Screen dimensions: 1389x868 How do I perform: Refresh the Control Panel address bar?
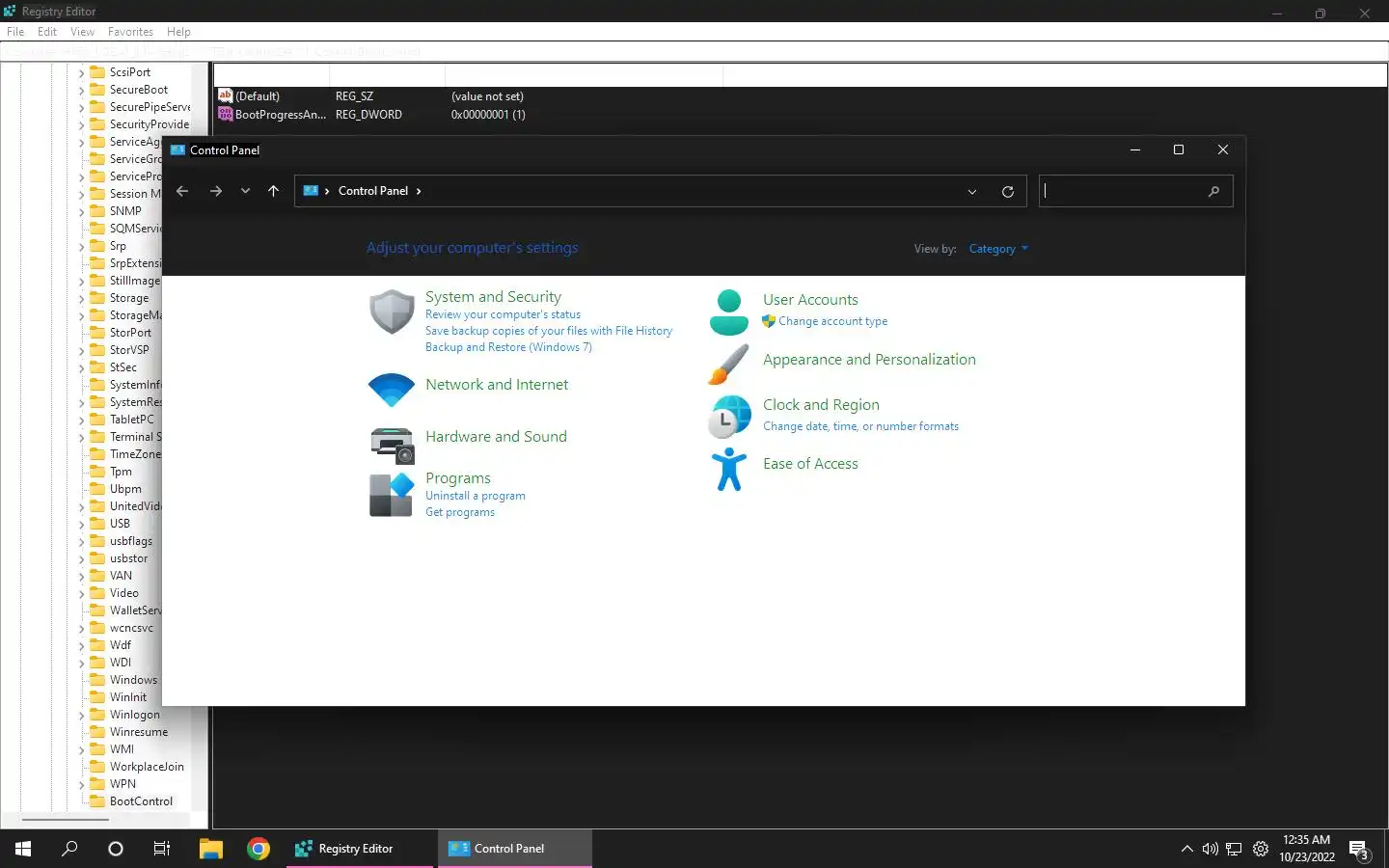[1008, 192]
